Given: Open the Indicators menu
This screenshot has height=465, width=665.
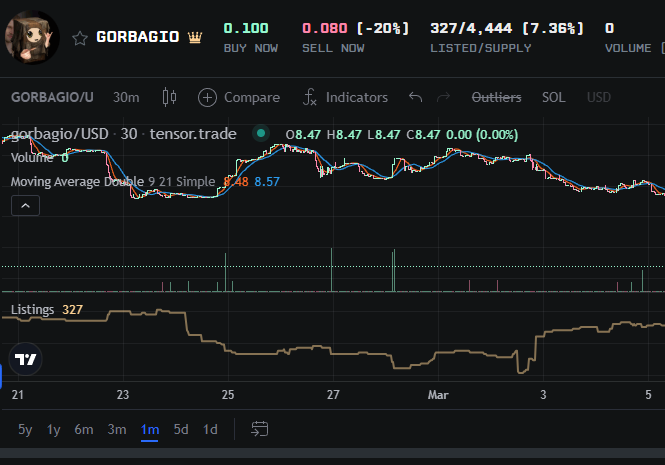Looking at the screenshot, I should click(x=345, y=98).
